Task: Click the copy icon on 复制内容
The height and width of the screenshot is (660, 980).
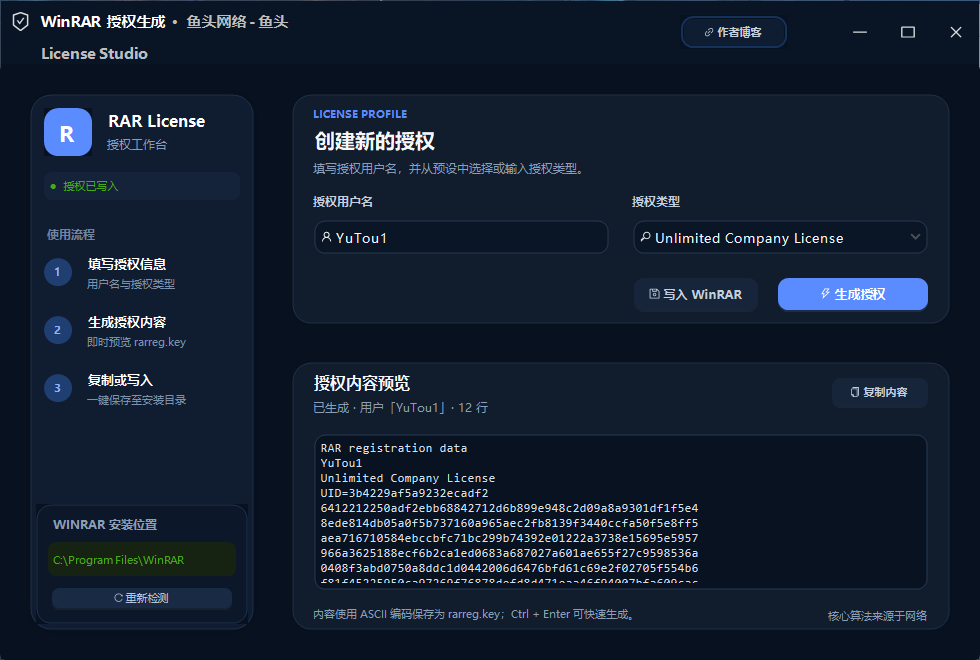Action: pos(854,392)
